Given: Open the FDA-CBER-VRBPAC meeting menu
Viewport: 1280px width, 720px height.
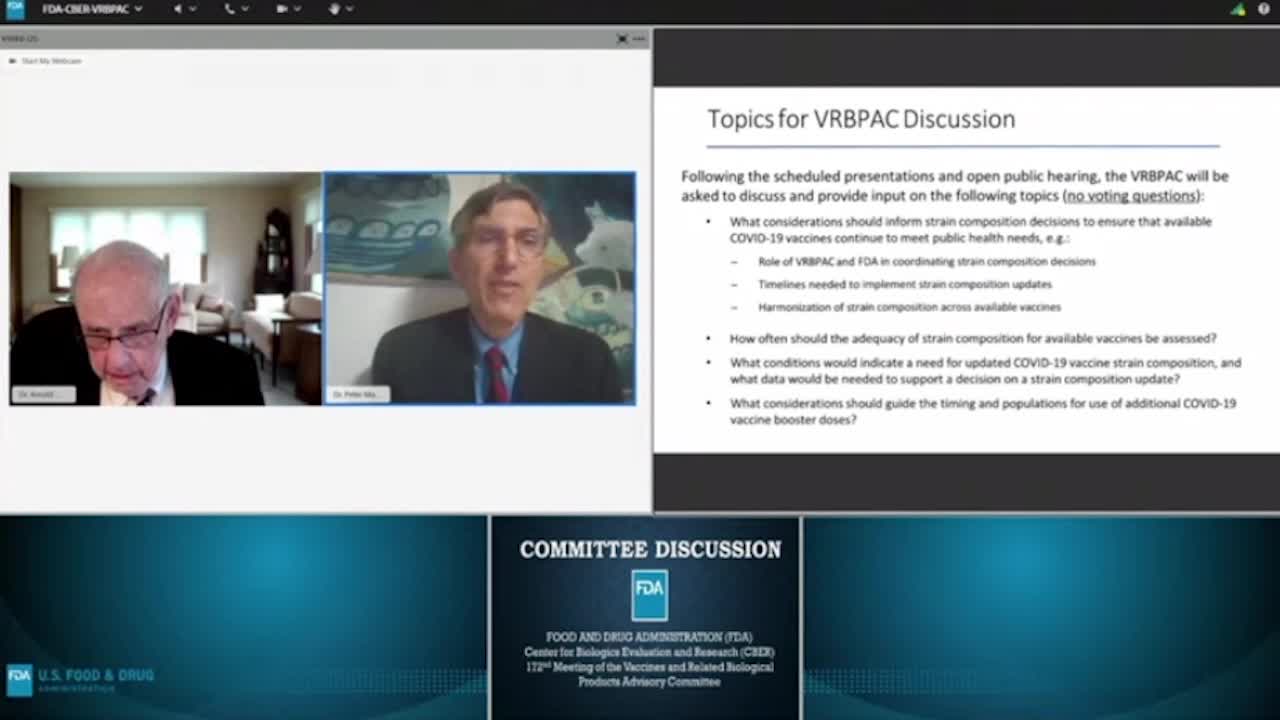Looking at the screenshot, I should (x=91, y=9).
